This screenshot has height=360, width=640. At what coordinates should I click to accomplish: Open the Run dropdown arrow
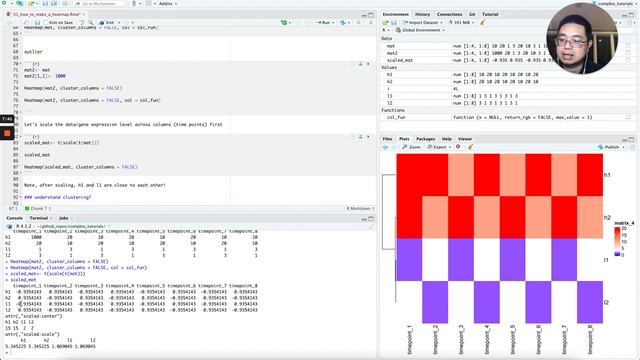point(333,23)
